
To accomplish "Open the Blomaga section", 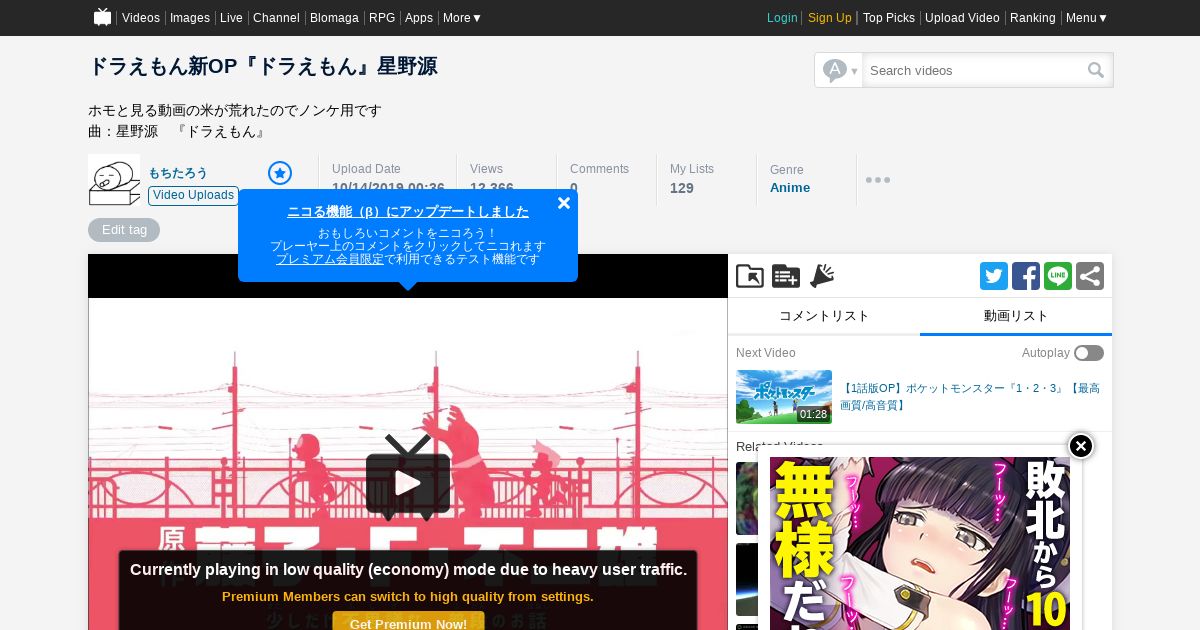I will 334,18.
